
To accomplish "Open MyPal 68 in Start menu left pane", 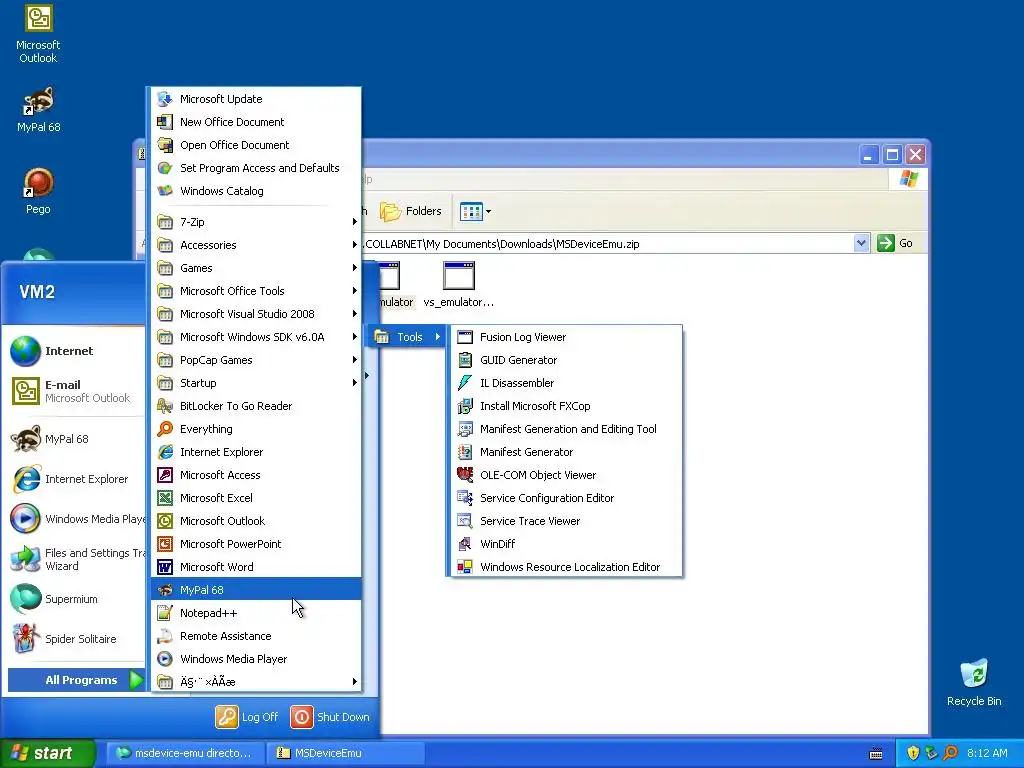I will coord(75,439).
